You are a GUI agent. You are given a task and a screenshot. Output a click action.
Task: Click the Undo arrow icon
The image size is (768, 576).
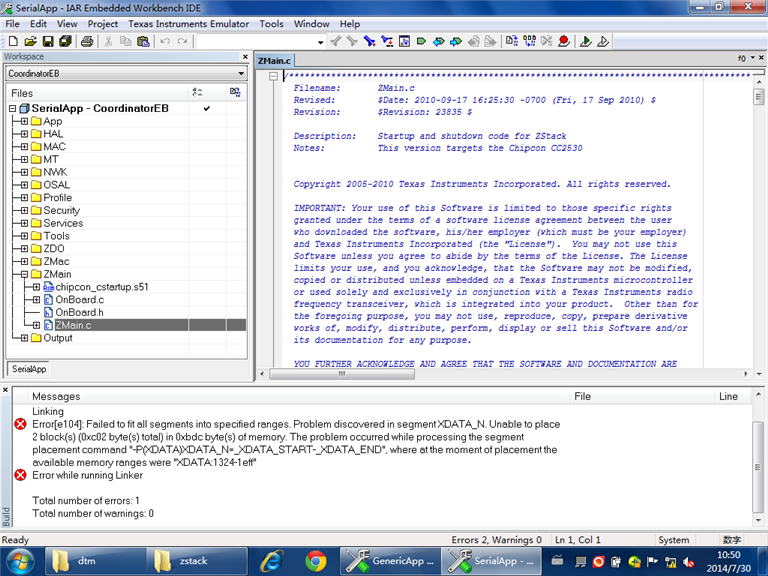point(165,42)
